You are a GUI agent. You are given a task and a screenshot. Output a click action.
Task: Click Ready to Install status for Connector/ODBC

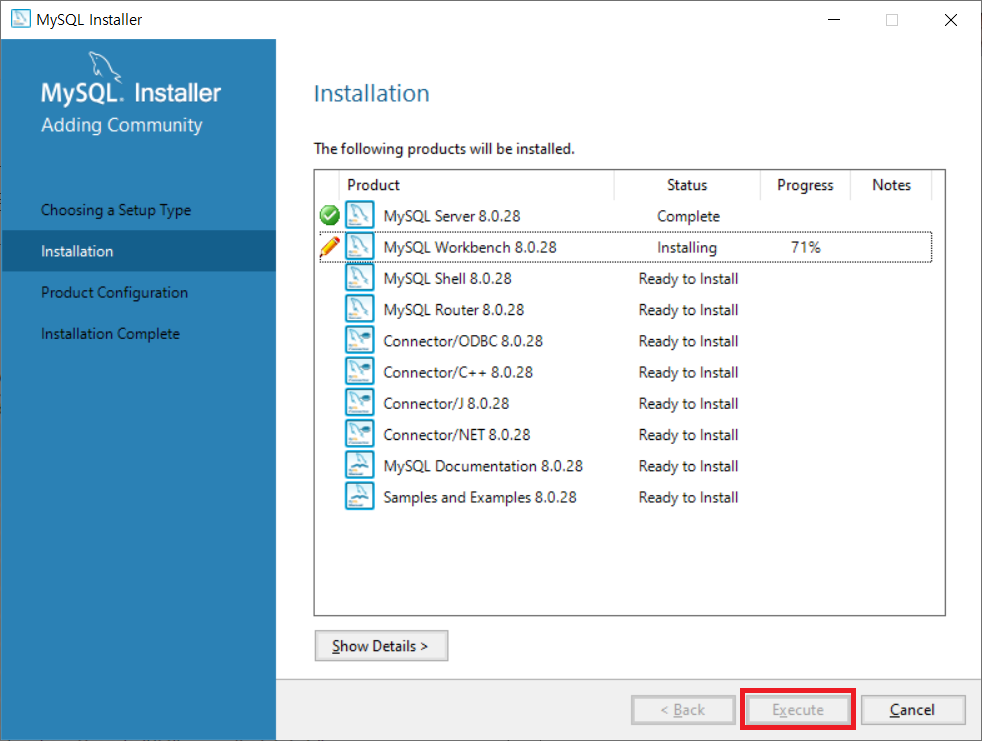[688, 341]
